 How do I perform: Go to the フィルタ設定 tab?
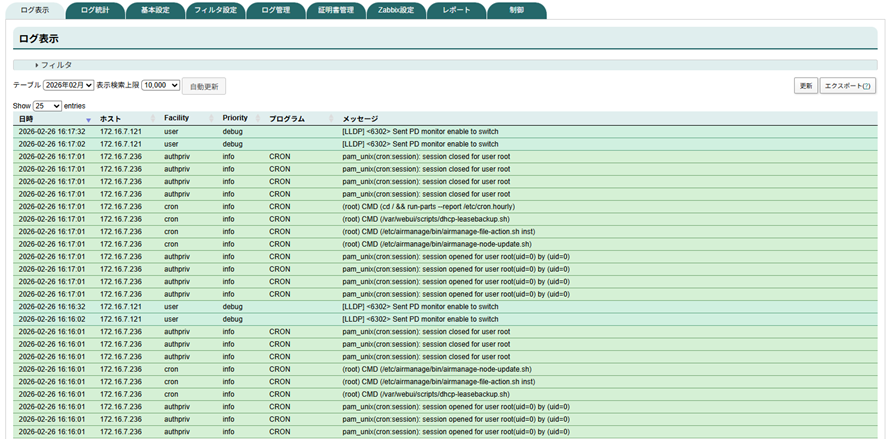tap(215, 10)
